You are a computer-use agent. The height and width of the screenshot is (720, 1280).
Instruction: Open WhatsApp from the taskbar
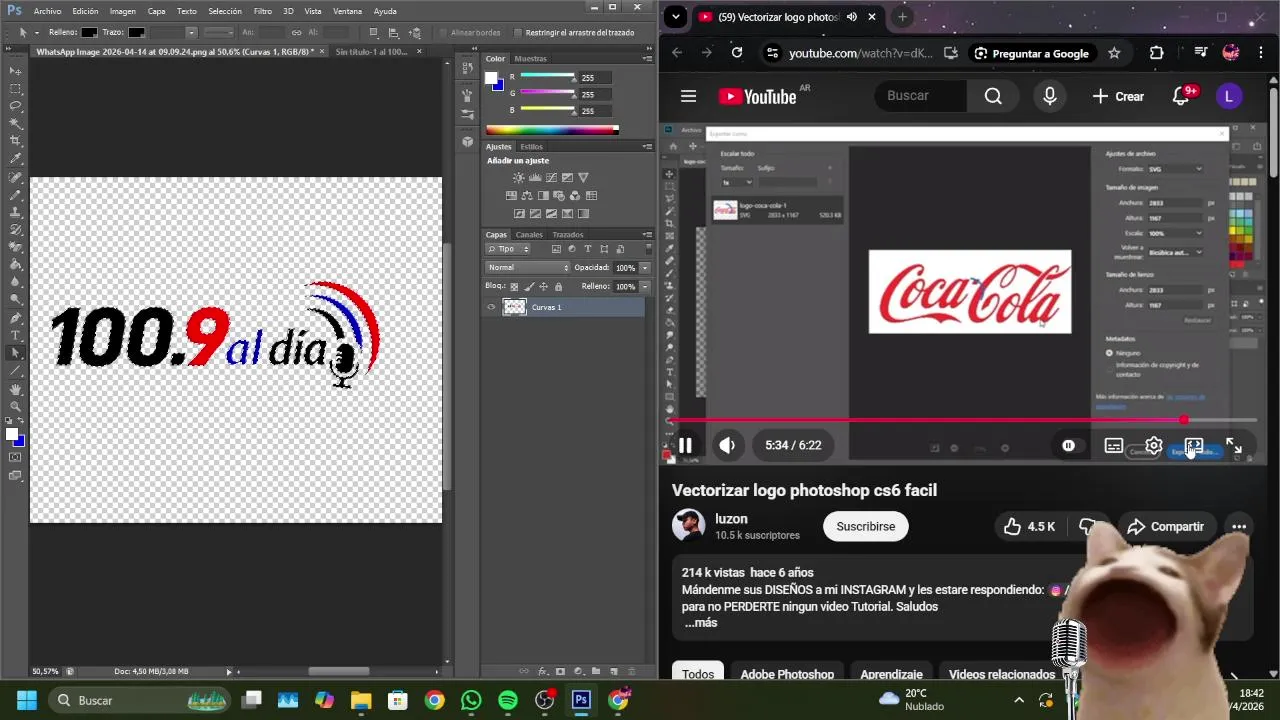tap(471, 700)
